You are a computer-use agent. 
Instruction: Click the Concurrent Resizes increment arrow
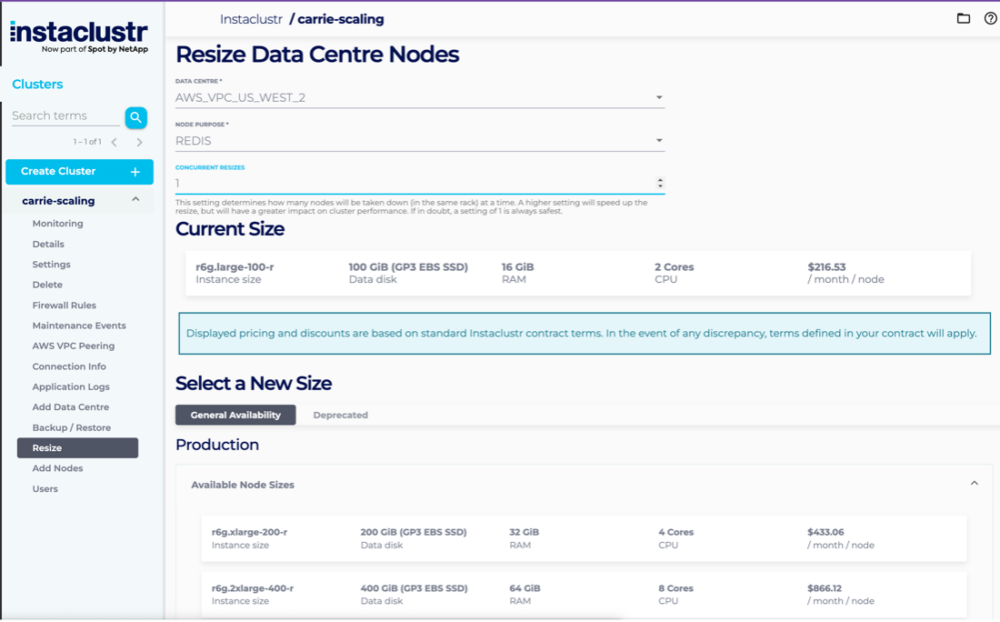tap(659, 178)
